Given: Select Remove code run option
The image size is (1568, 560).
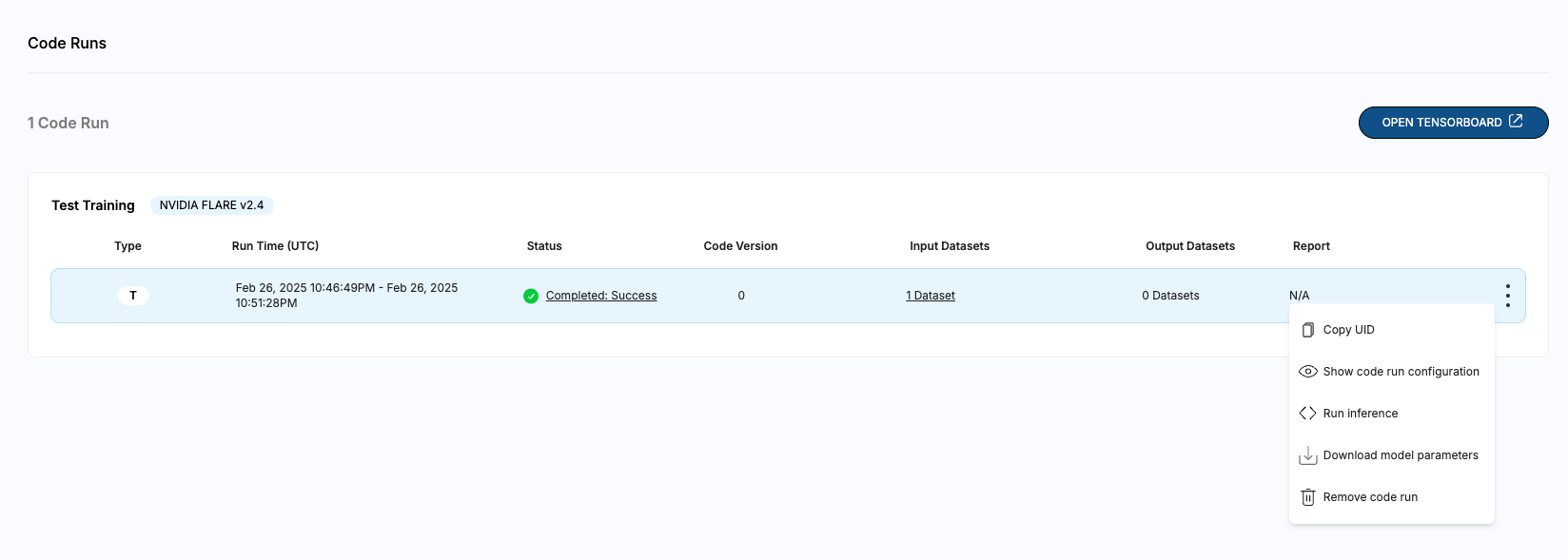Looking at the screenshot, I should (x=1392, y=497).
